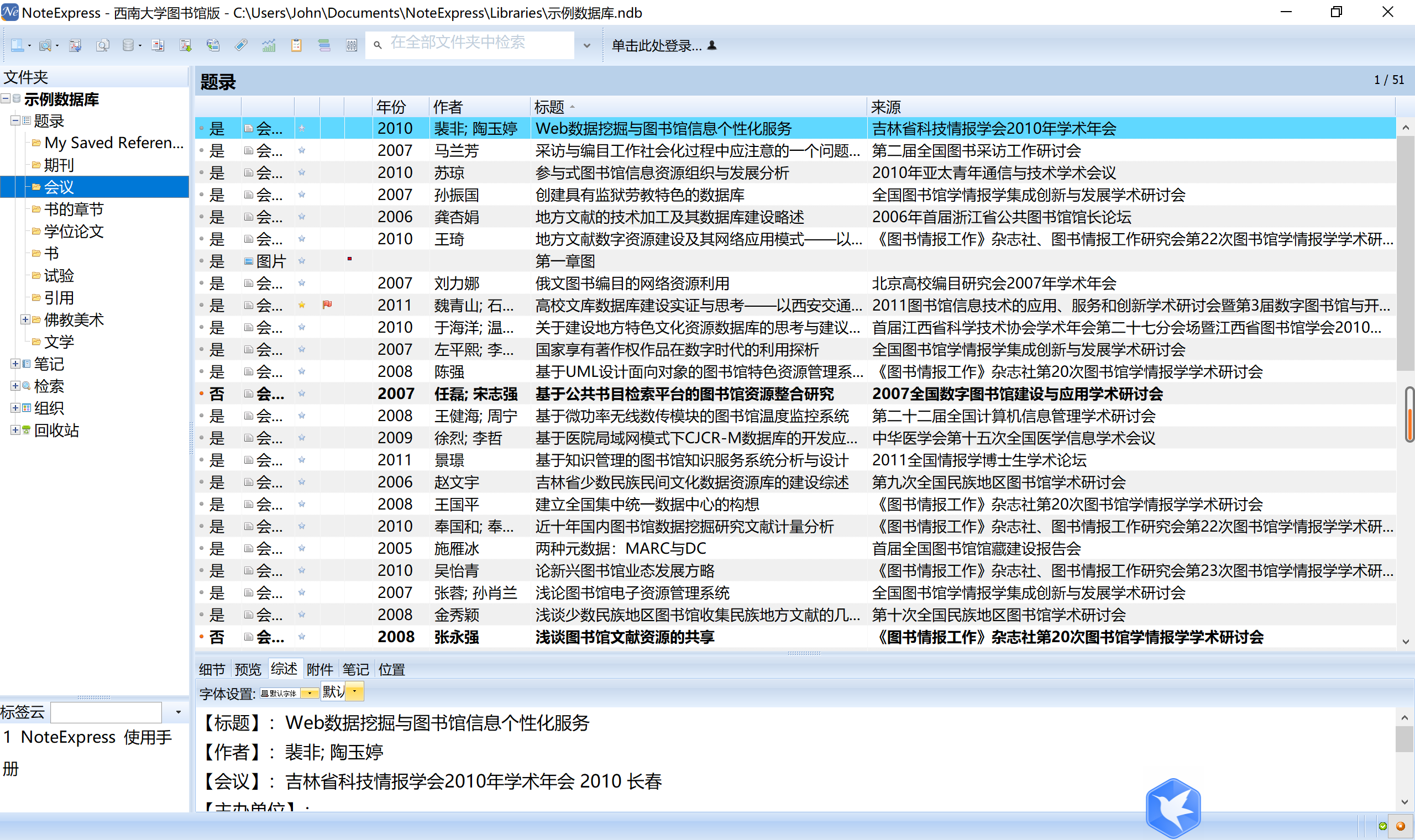Click the trash icon beside 回收站
1415x840 pixels.
coord(26,430)
